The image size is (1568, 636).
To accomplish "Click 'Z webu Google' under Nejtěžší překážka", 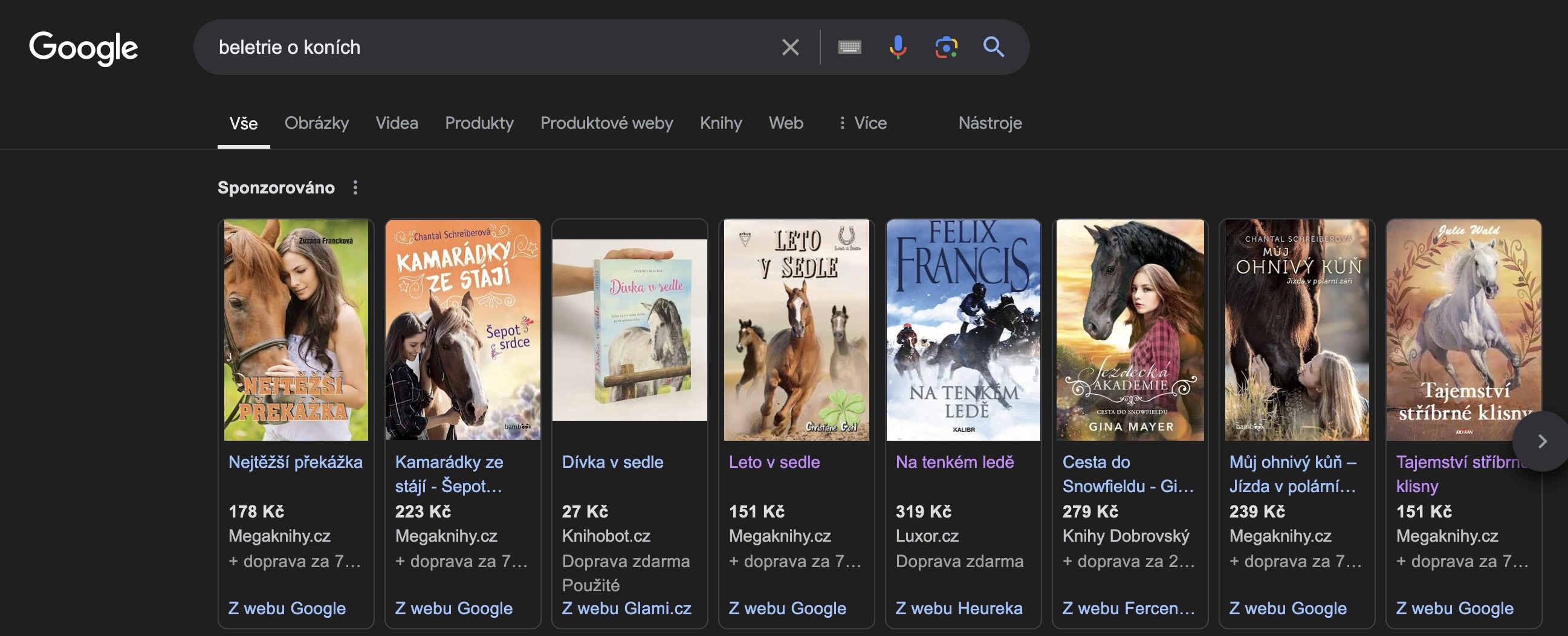I will [287, 608].
